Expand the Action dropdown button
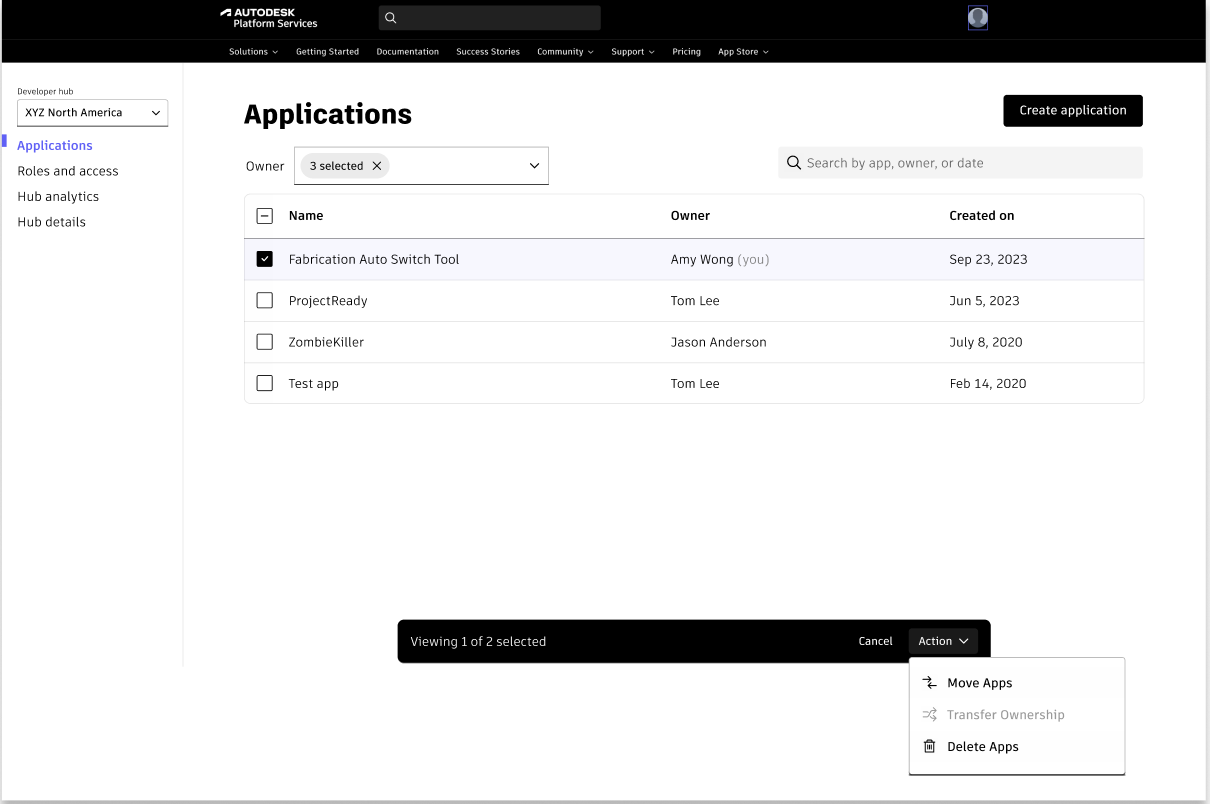The image size is (1210, 804). pos(943,641)
